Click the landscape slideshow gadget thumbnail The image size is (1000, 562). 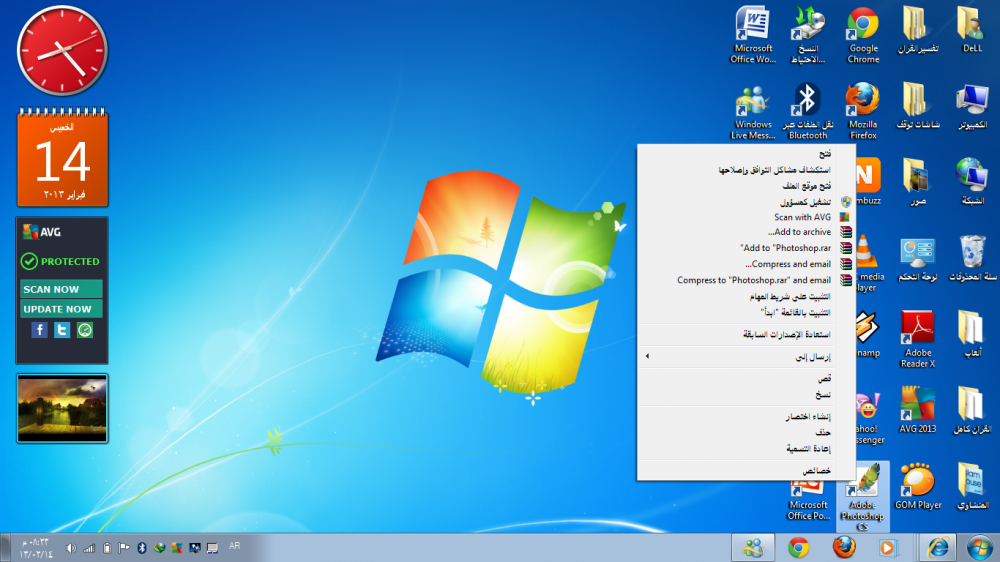[x=62, y=408]
